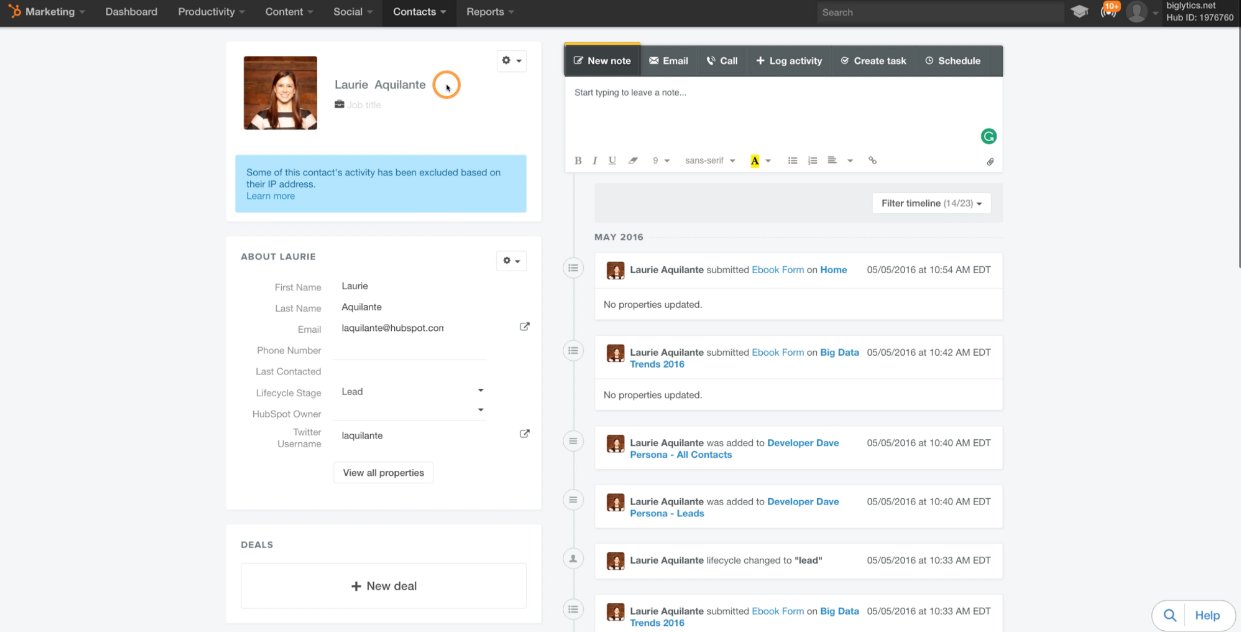Open Big Data Trends 2016 link, 10:42 AM
This screenshot has width=1241, height=632.
click(x=744, y=358)
